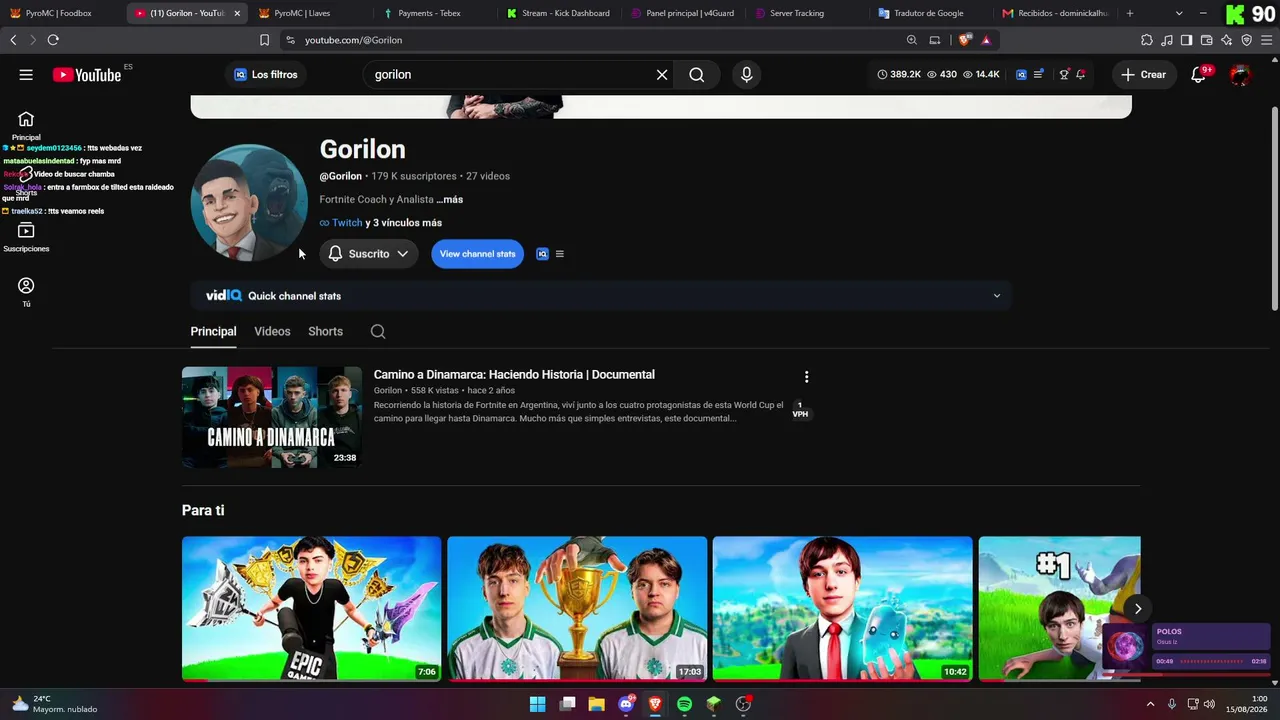Start voice search with the microphone

pyautogui.click(x=746, y=75)
